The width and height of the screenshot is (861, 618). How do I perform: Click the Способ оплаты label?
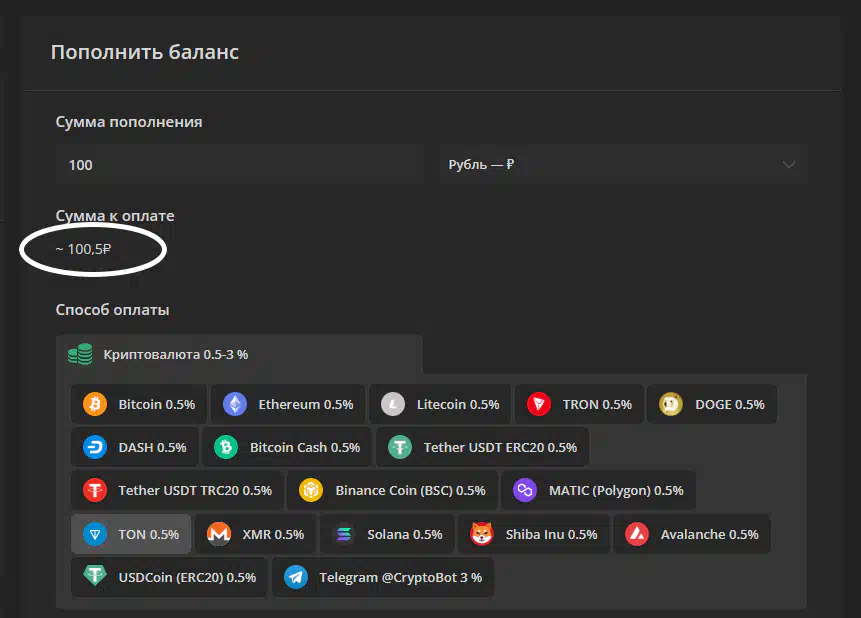click(x=113, y=310)
